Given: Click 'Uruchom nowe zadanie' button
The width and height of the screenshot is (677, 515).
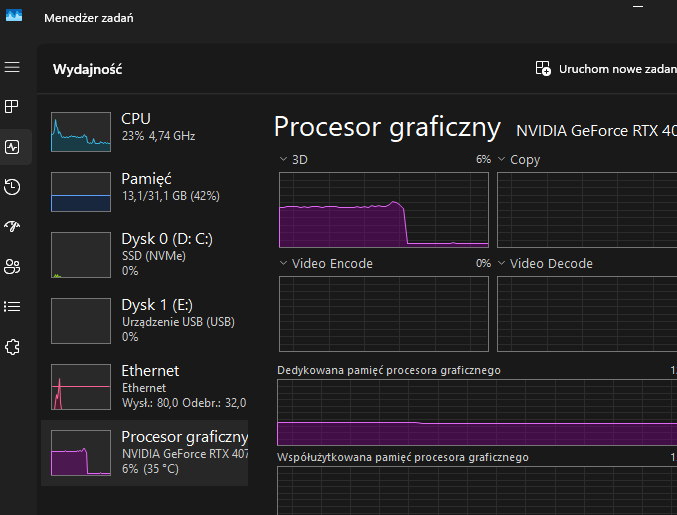Looking at the screenshot, I should (606, 69).
